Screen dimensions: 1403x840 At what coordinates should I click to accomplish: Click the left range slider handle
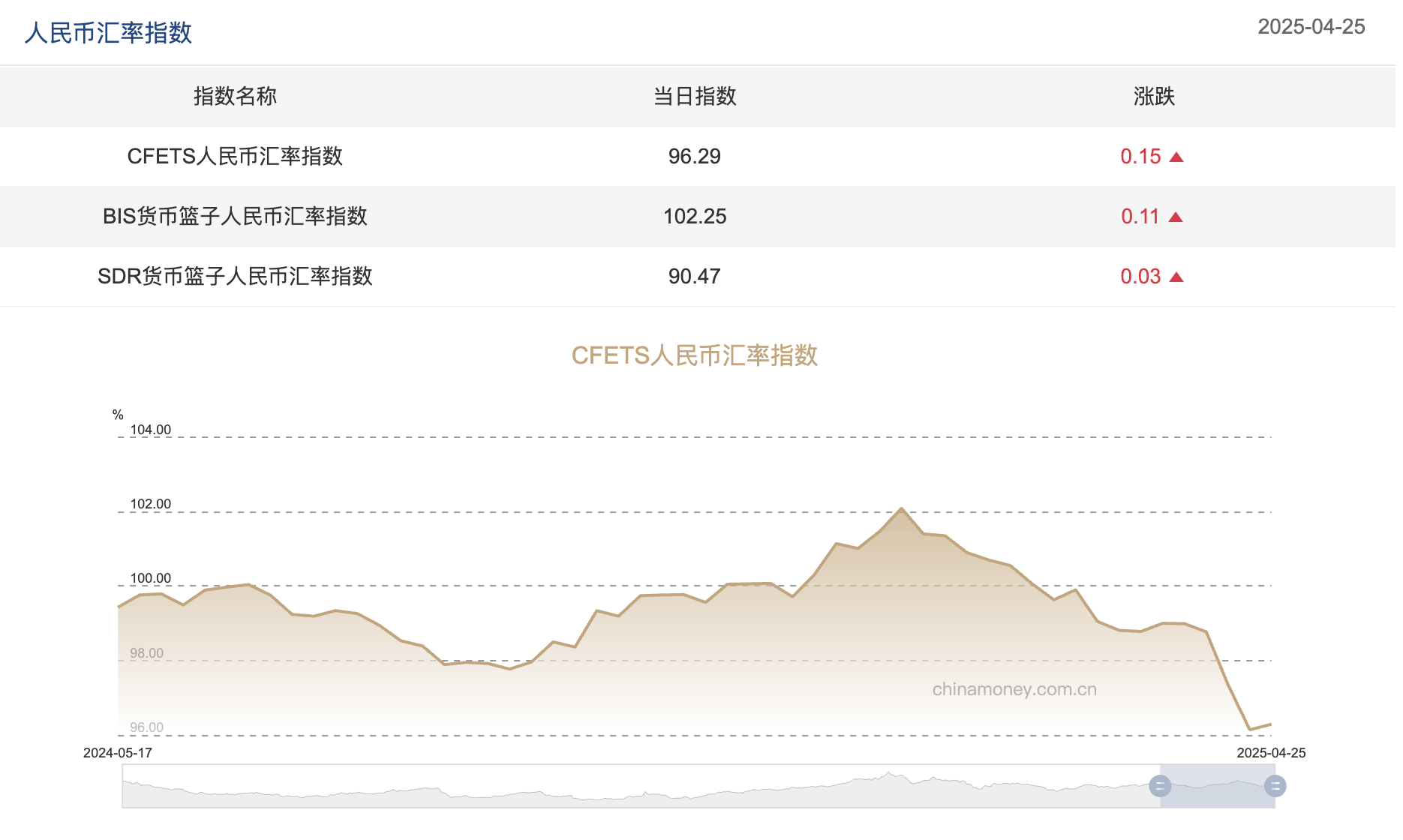pos(1160,786)
